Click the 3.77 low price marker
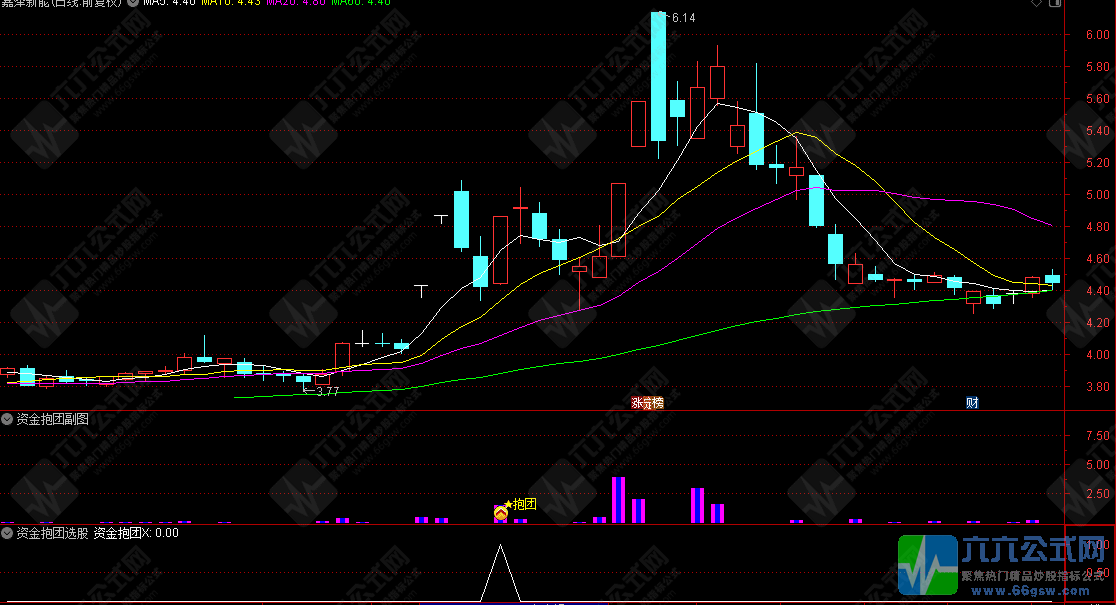Viewport: 1116px width, 605px height. (x=326, y=391)
